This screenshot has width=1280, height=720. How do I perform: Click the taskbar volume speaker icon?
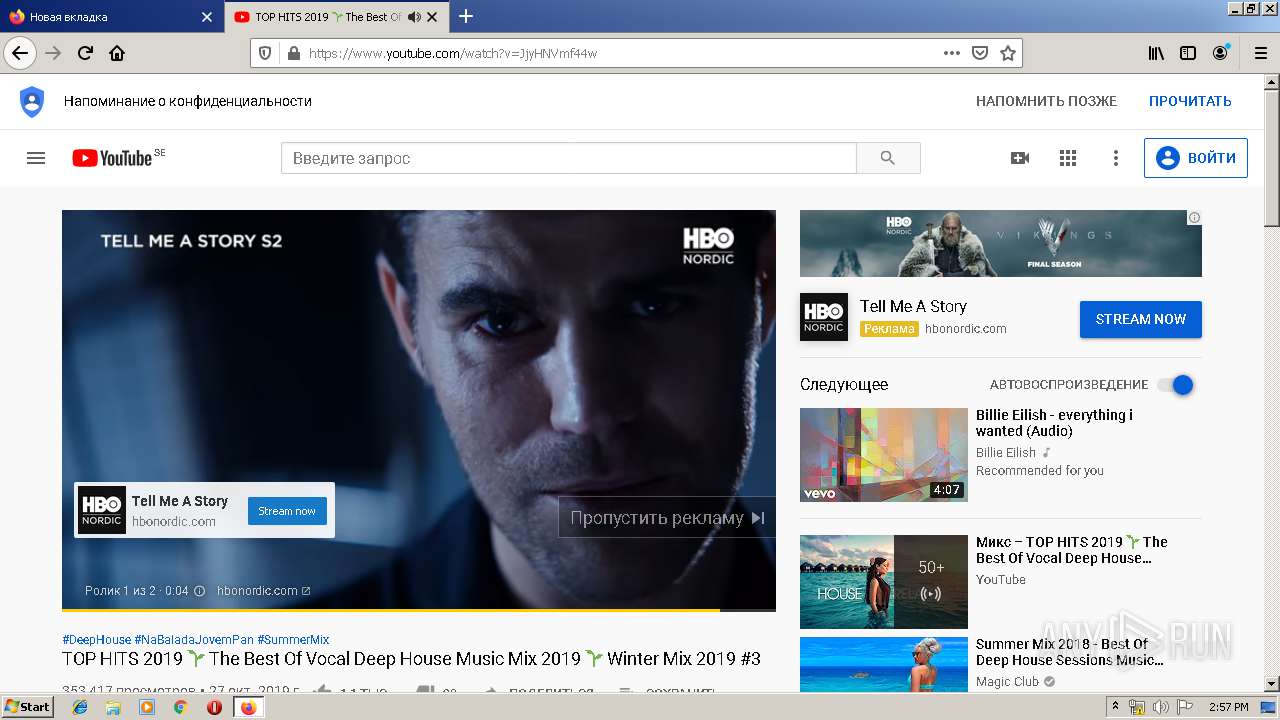pos(1161,707)
